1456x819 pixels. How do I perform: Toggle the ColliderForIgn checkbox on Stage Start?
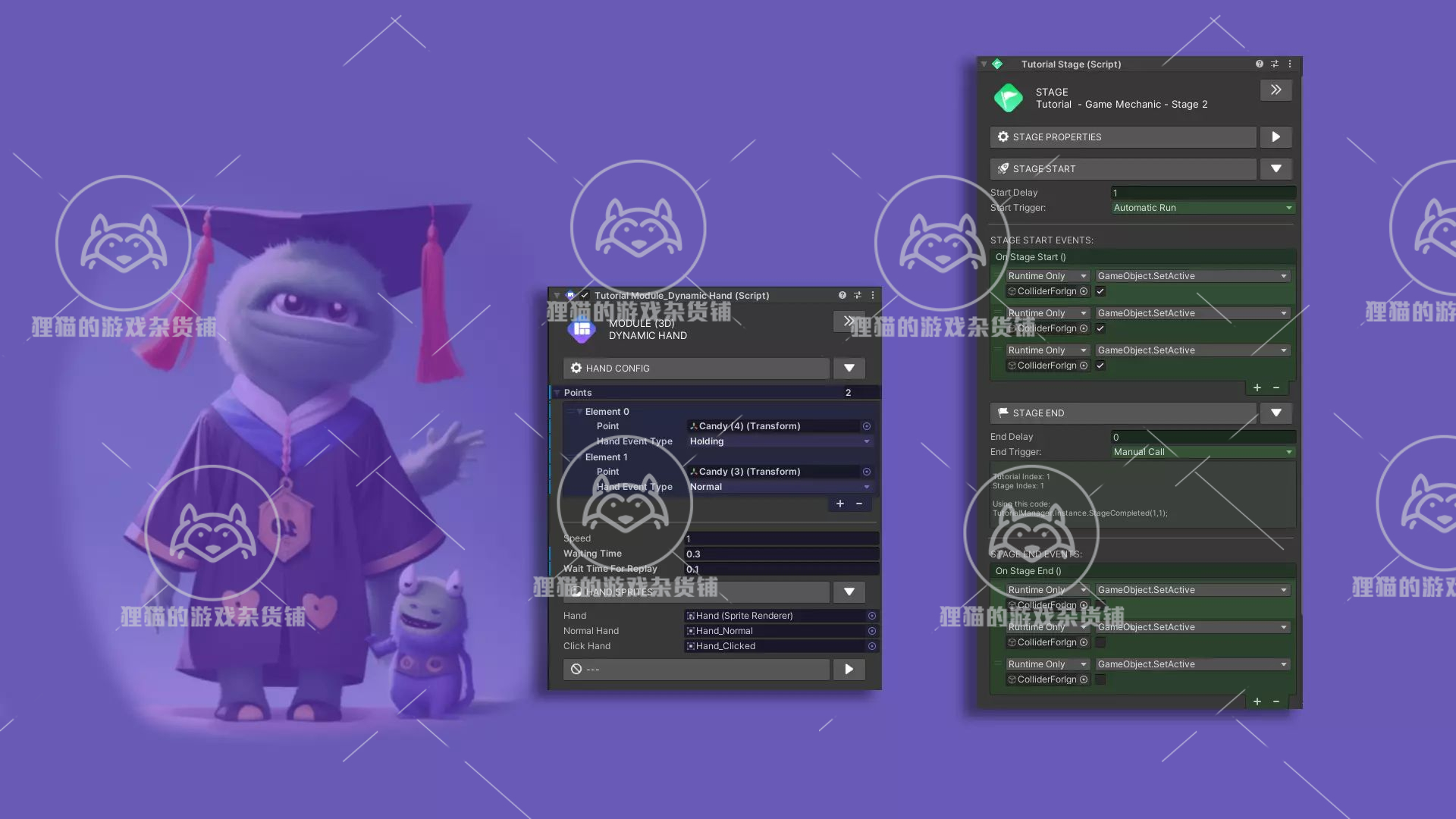point(1100,290)
